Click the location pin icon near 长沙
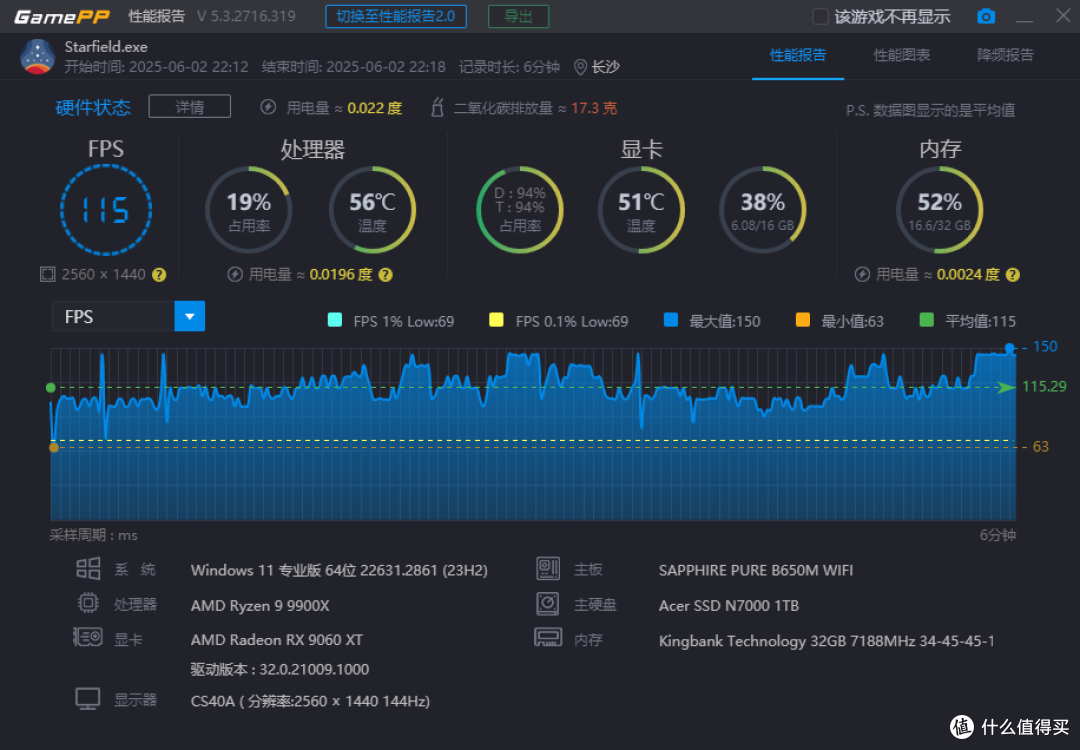This screenshot has width=1080, height=750. click(580, 67)
